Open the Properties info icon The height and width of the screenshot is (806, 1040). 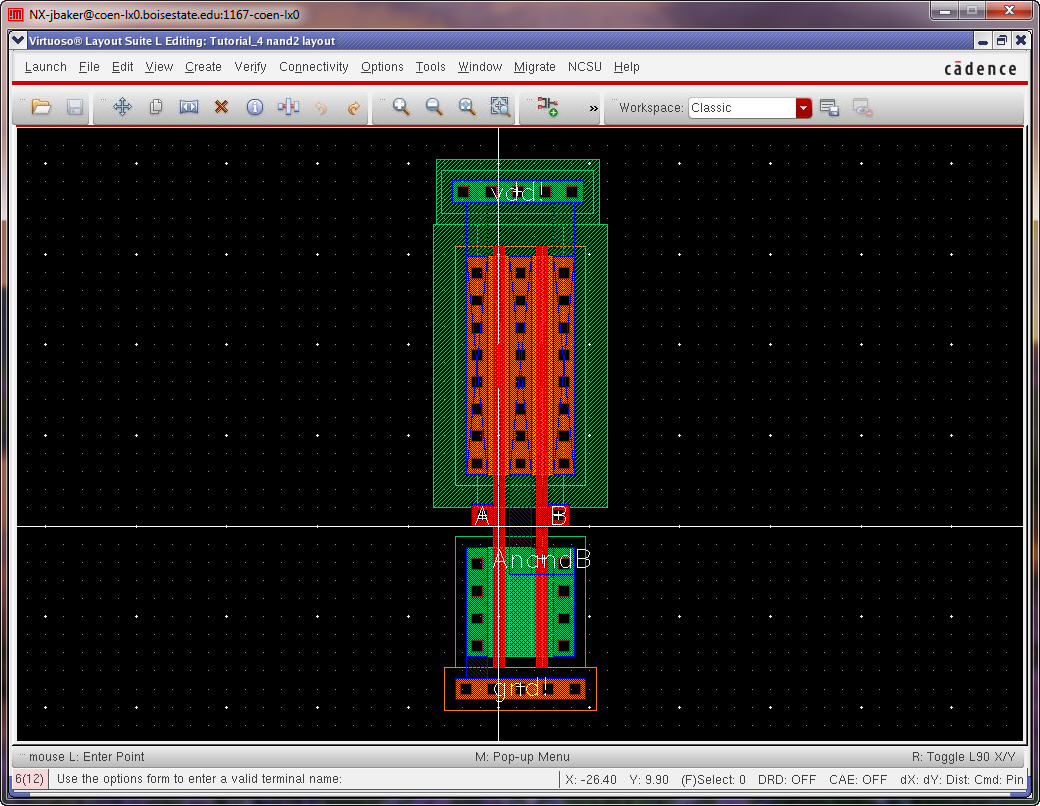click(x=255, y=107)
